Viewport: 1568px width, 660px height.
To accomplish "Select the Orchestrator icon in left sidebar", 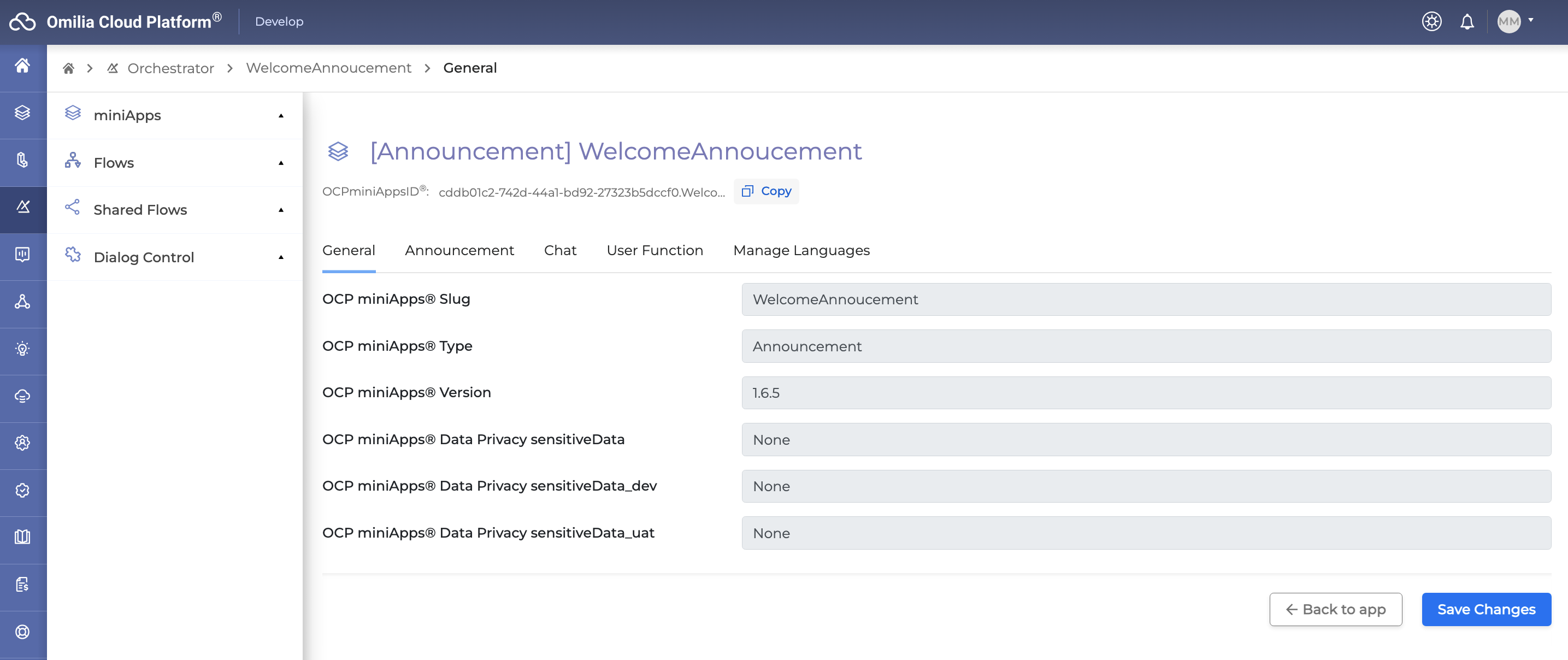I will 22,207.
